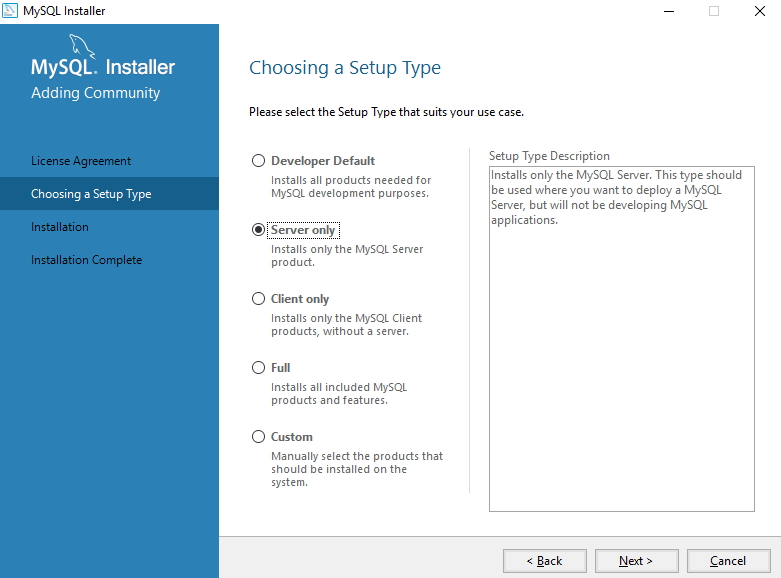Cancel the MySQL installation
The height and width of the screenshot is (578, 781).
(728, 561)
